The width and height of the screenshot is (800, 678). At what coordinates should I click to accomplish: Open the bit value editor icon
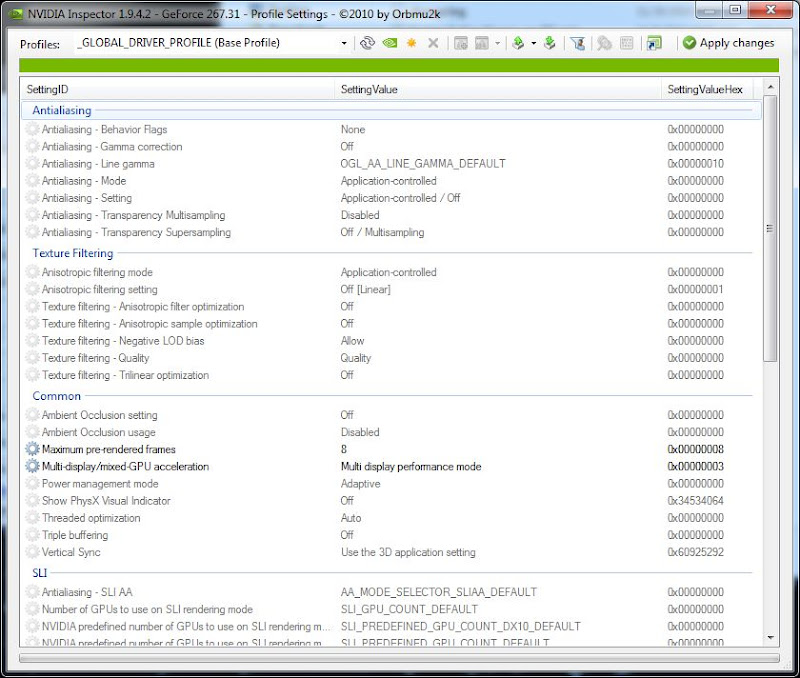click(x=627, y=43)
